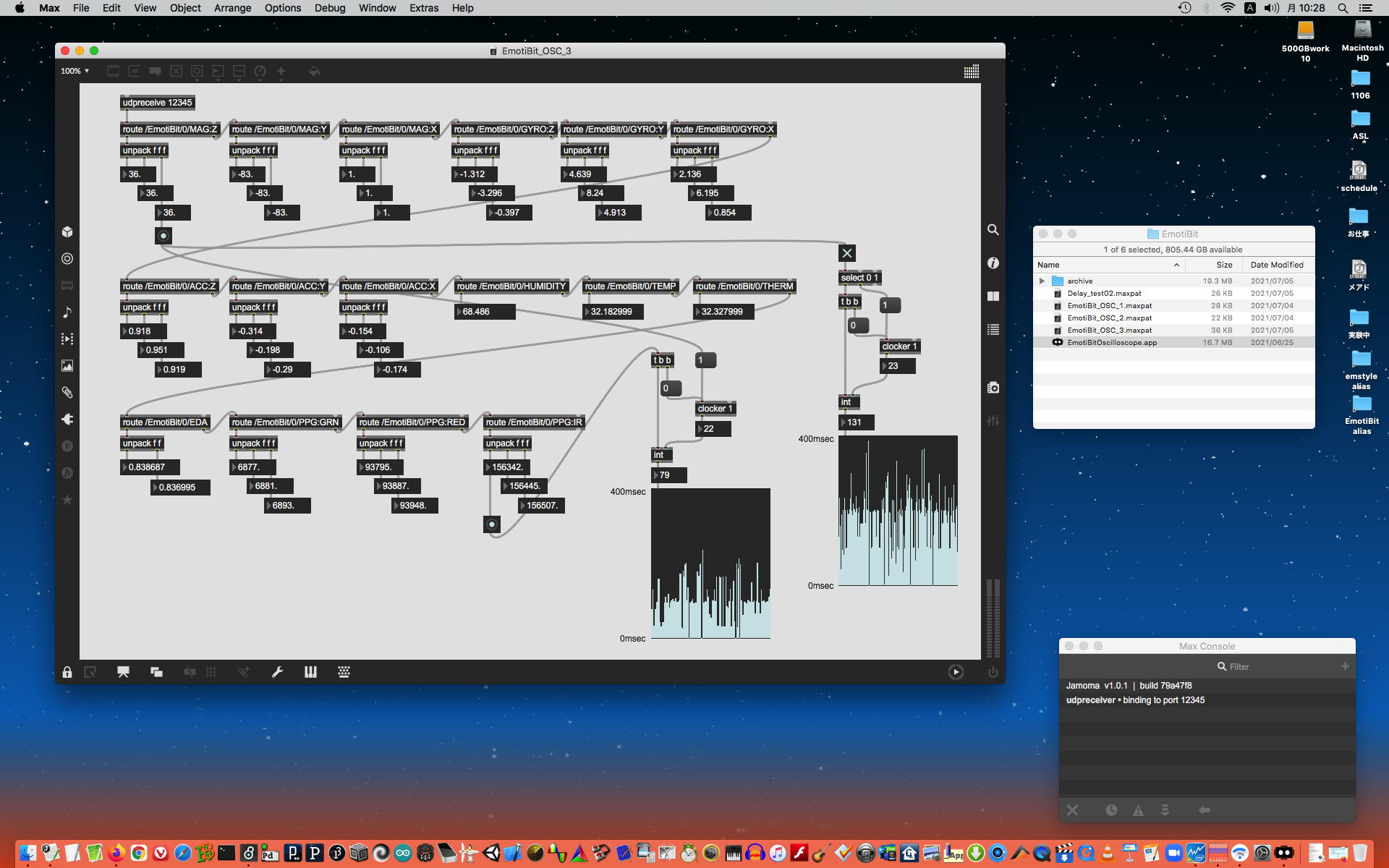The image size is (1389, 868).
Task: Open the search magnifier in the right sidebar
Action: tap(993, 230)
